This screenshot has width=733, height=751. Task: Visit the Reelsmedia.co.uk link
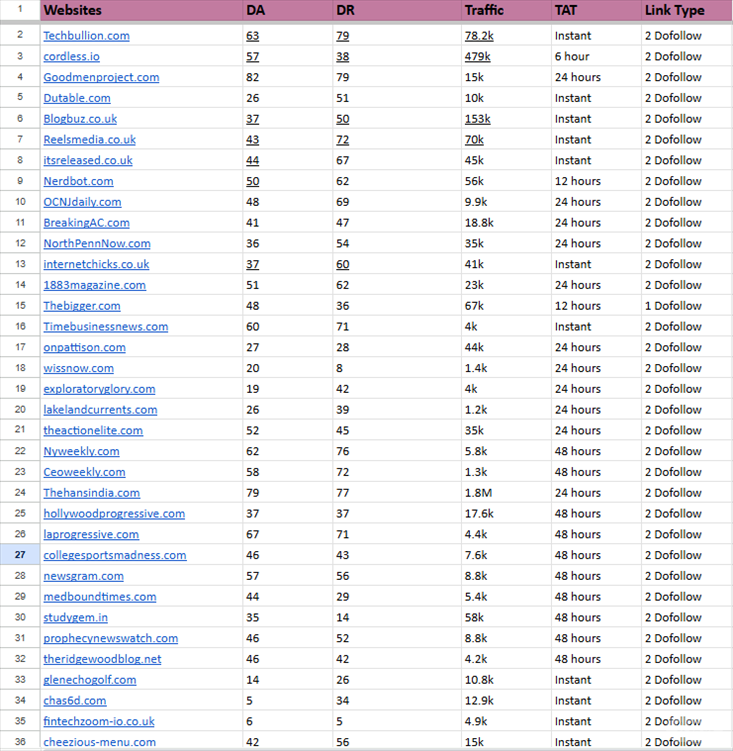coord(90,139)
